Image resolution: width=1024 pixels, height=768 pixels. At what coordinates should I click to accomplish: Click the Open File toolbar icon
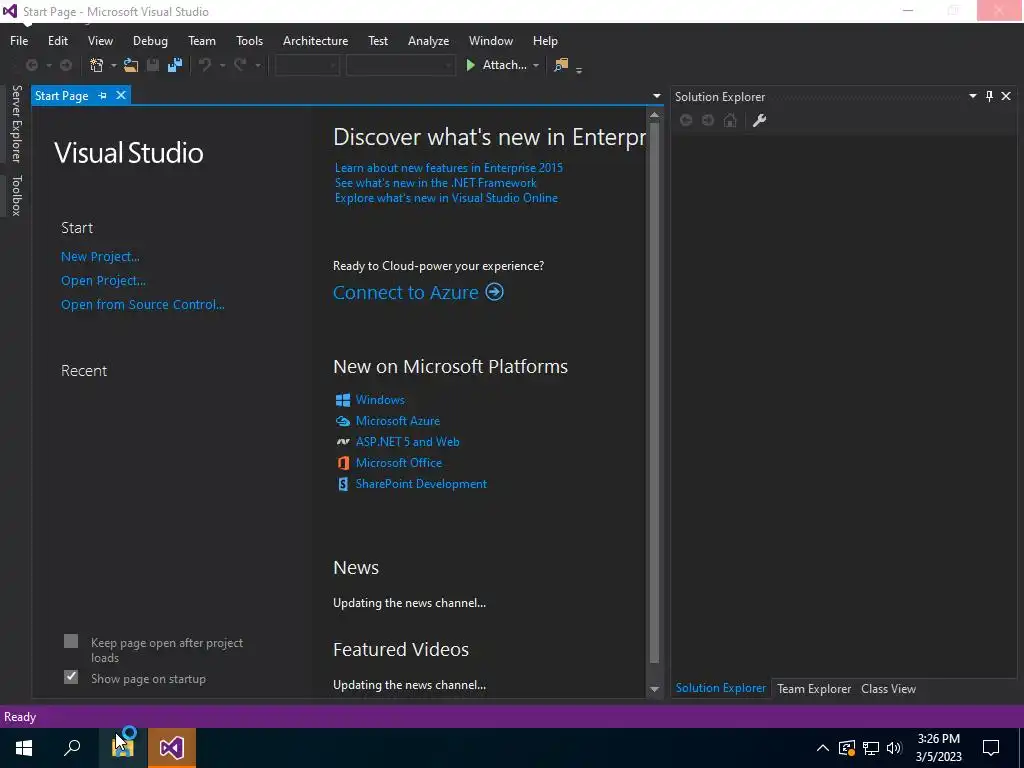point(131,65)
